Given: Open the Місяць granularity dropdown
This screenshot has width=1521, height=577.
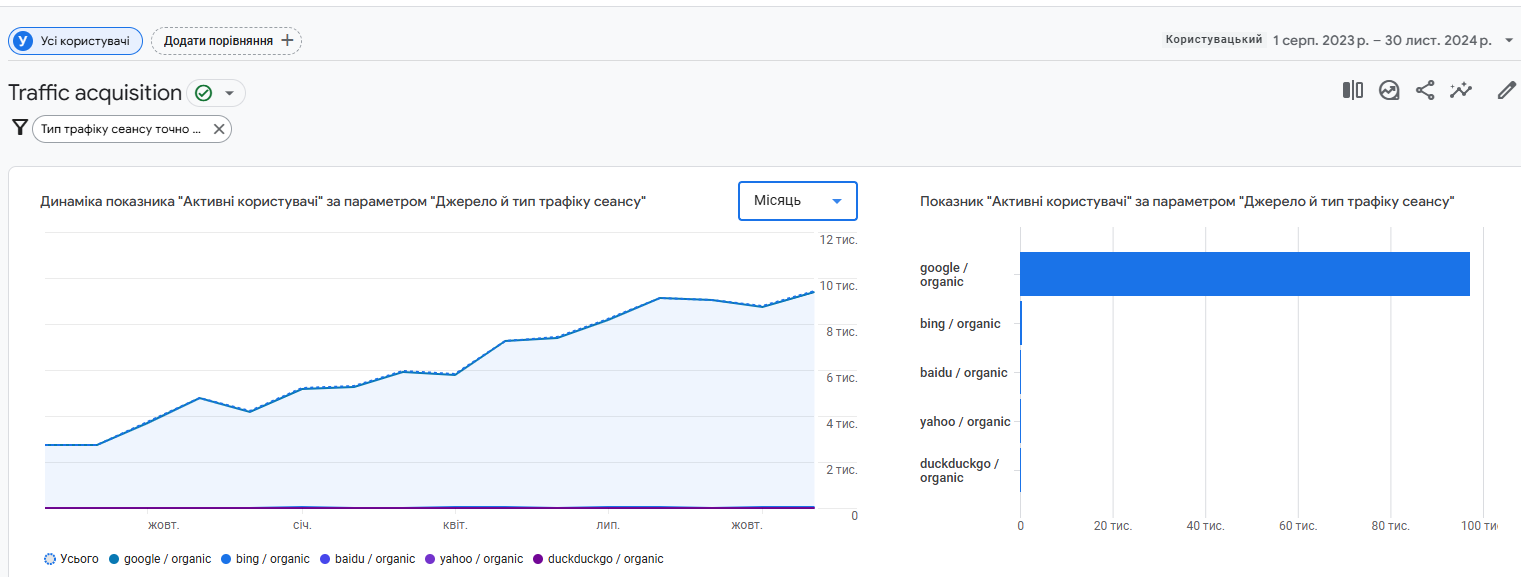Looking at the screenshot, I should point(798,201).
